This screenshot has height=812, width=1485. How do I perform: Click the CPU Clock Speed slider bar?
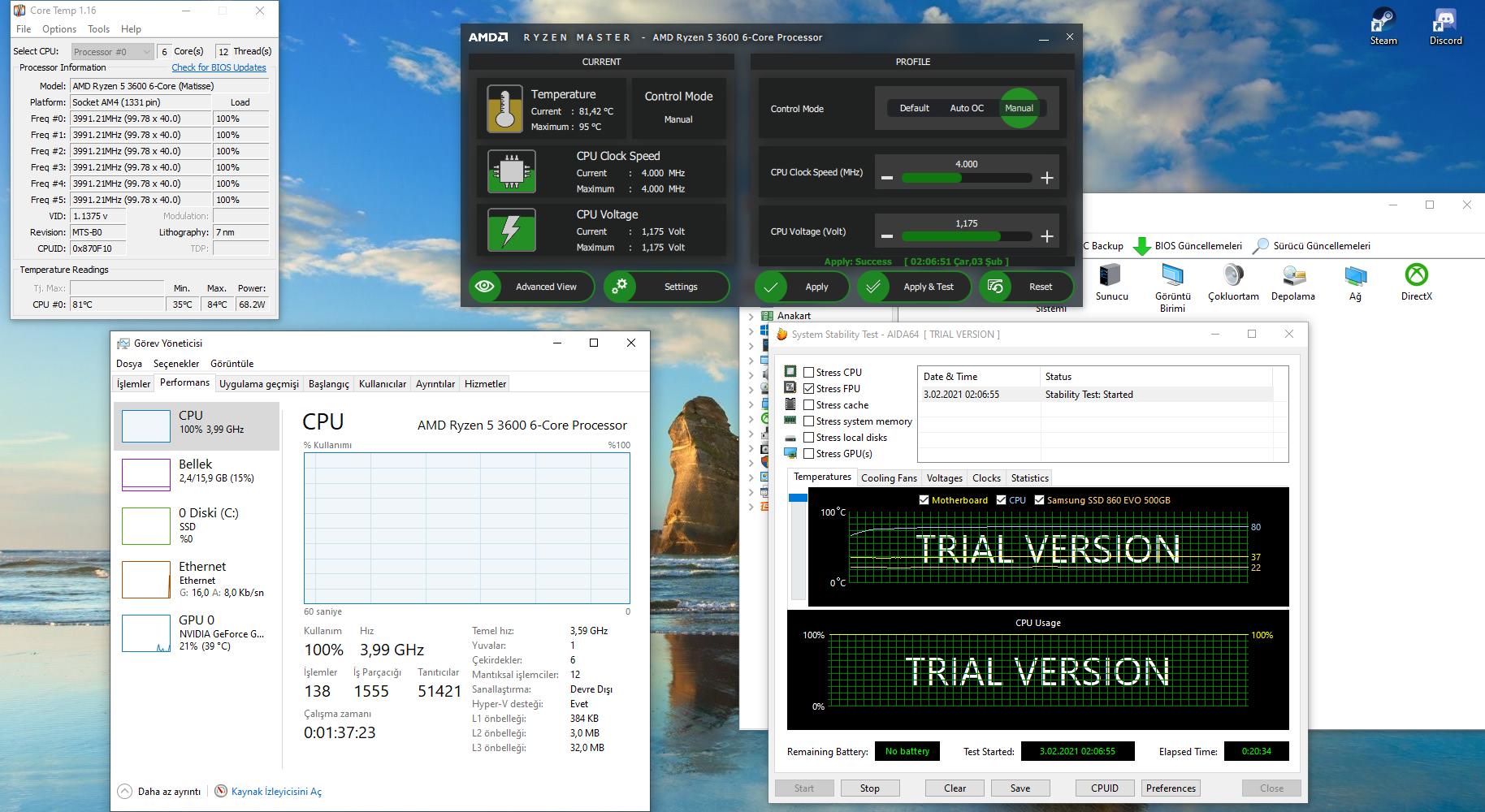click(x=967, y=178)
